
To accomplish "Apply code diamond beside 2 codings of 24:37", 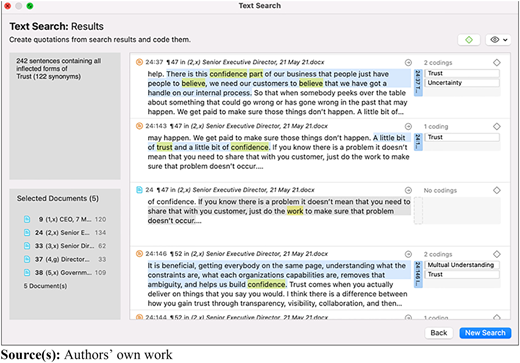I will (497, 62).
